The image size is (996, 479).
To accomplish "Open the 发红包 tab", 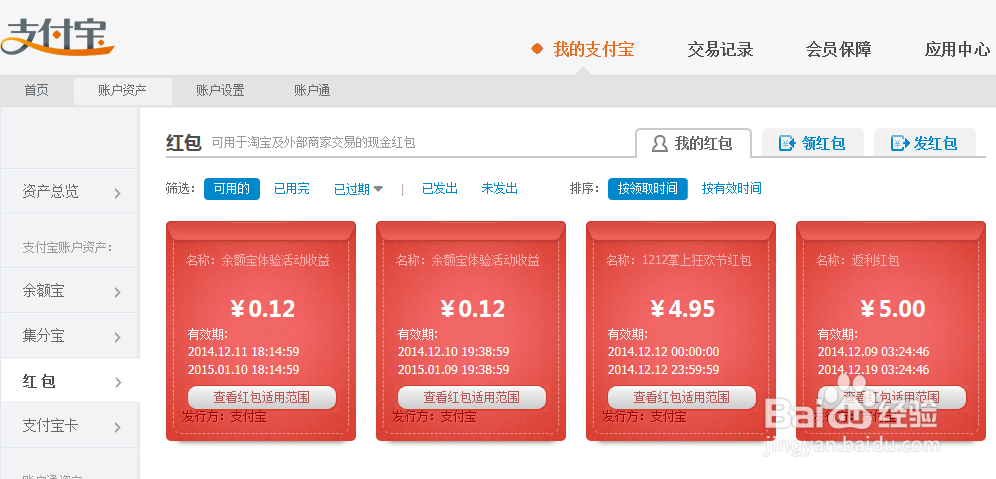I will (925, 143).
